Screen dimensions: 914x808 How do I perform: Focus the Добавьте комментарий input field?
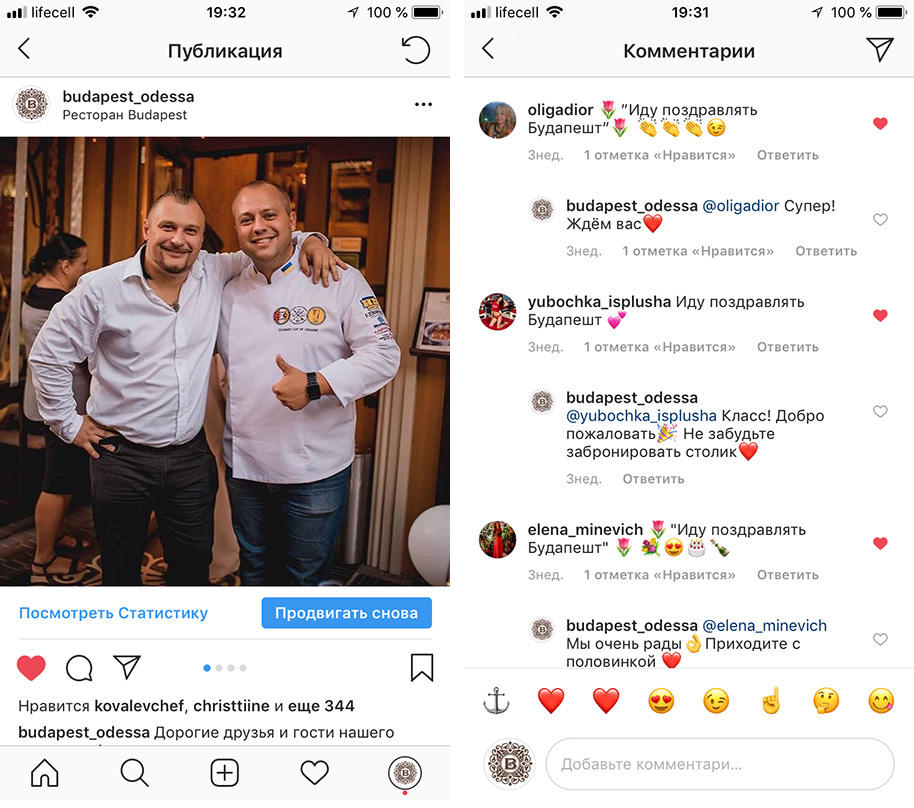[x=720, y=764]
